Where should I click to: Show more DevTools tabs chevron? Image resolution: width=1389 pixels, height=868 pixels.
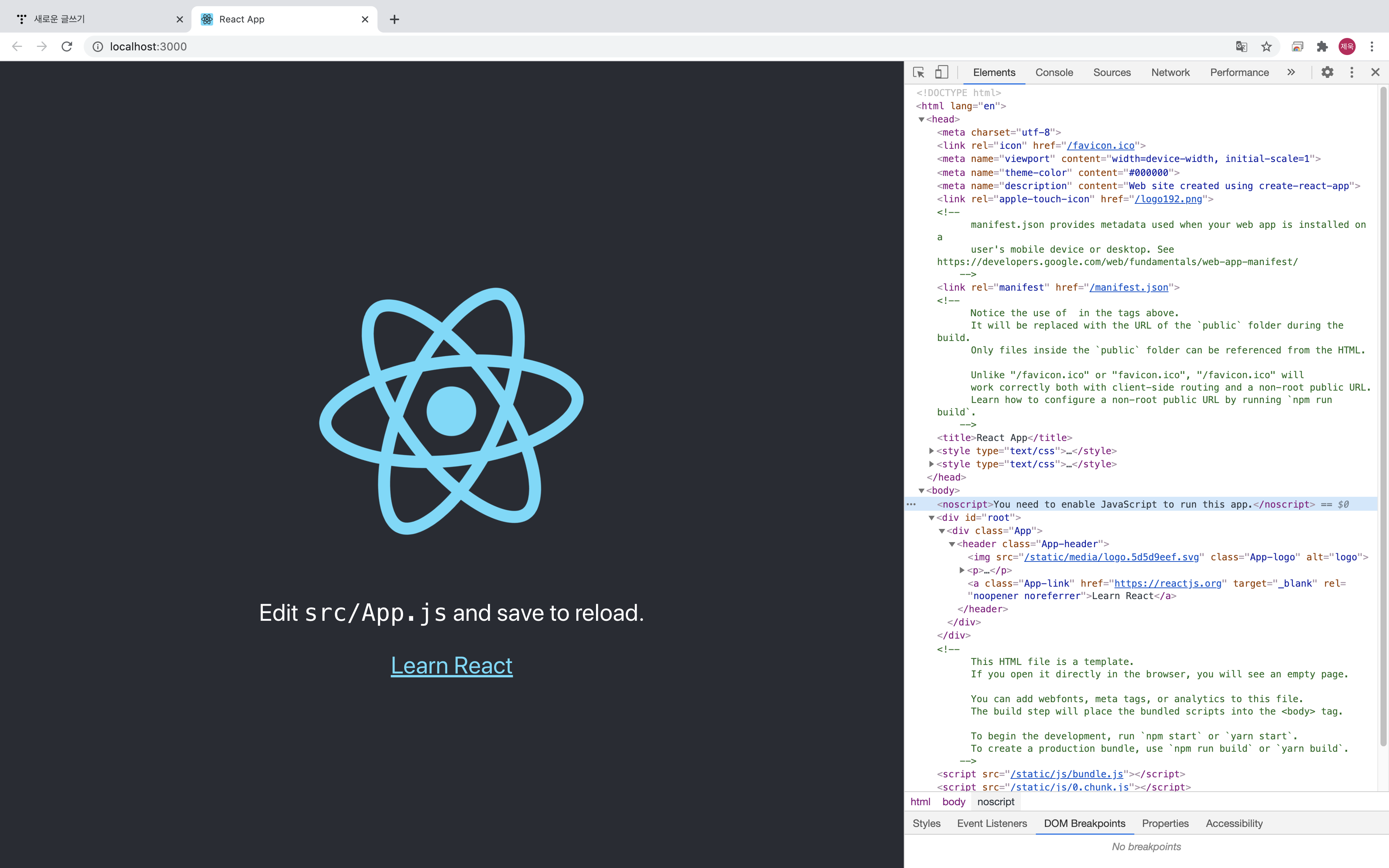click(x=1291, y=72)
